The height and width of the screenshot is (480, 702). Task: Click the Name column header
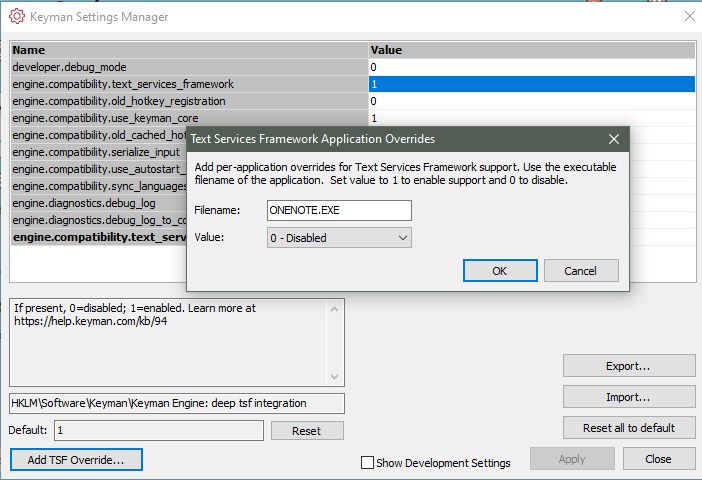pos(189,50)
